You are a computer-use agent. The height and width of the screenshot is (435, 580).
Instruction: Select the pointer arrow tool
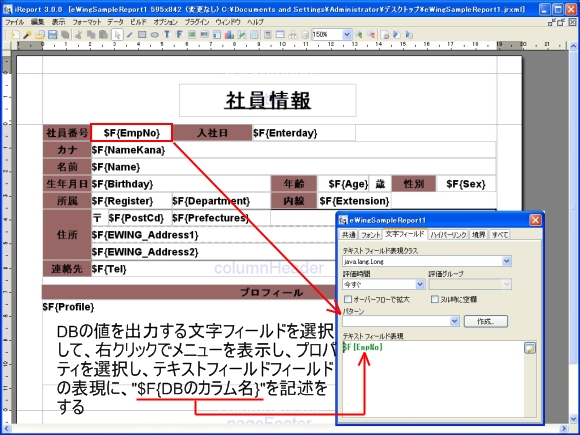[117, 35]
